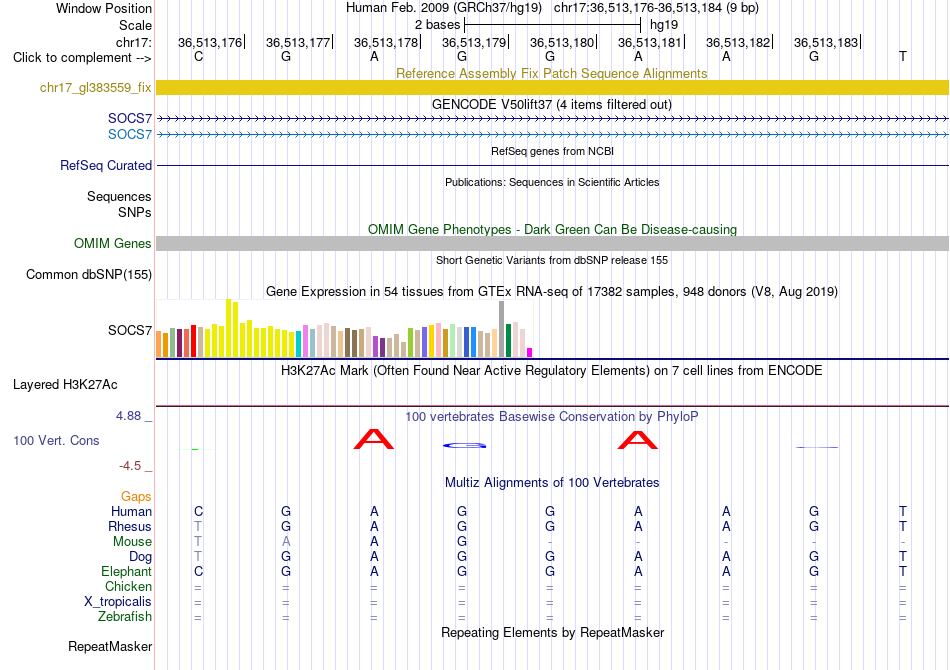Click the gray OMIM Genes bar
Viewport: 950px width, 670px height.
pyautogui.click(x=552, y=244)
